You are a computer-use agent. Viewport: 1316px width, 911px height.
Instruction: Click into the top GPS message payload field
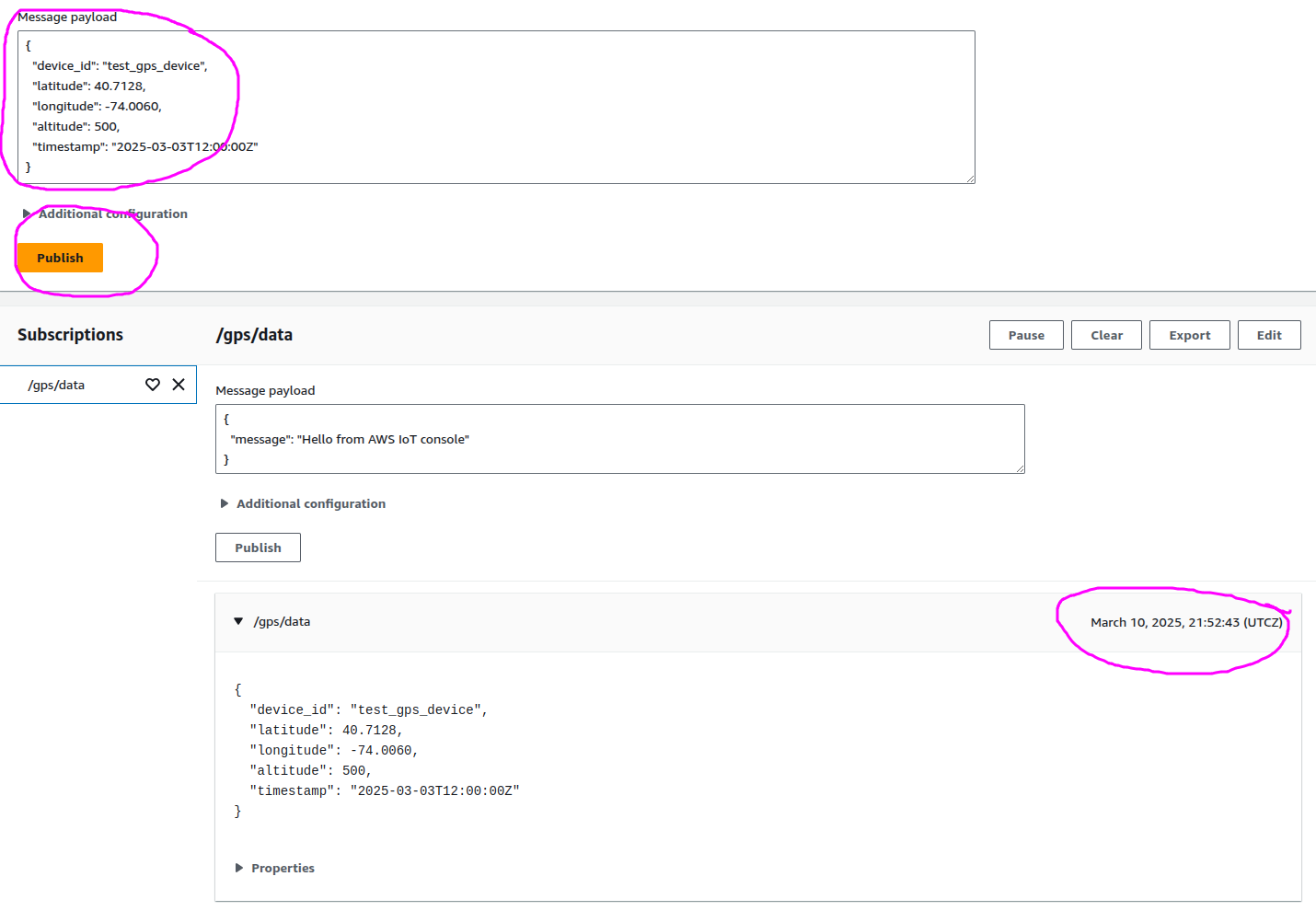[x=552, y=106]
